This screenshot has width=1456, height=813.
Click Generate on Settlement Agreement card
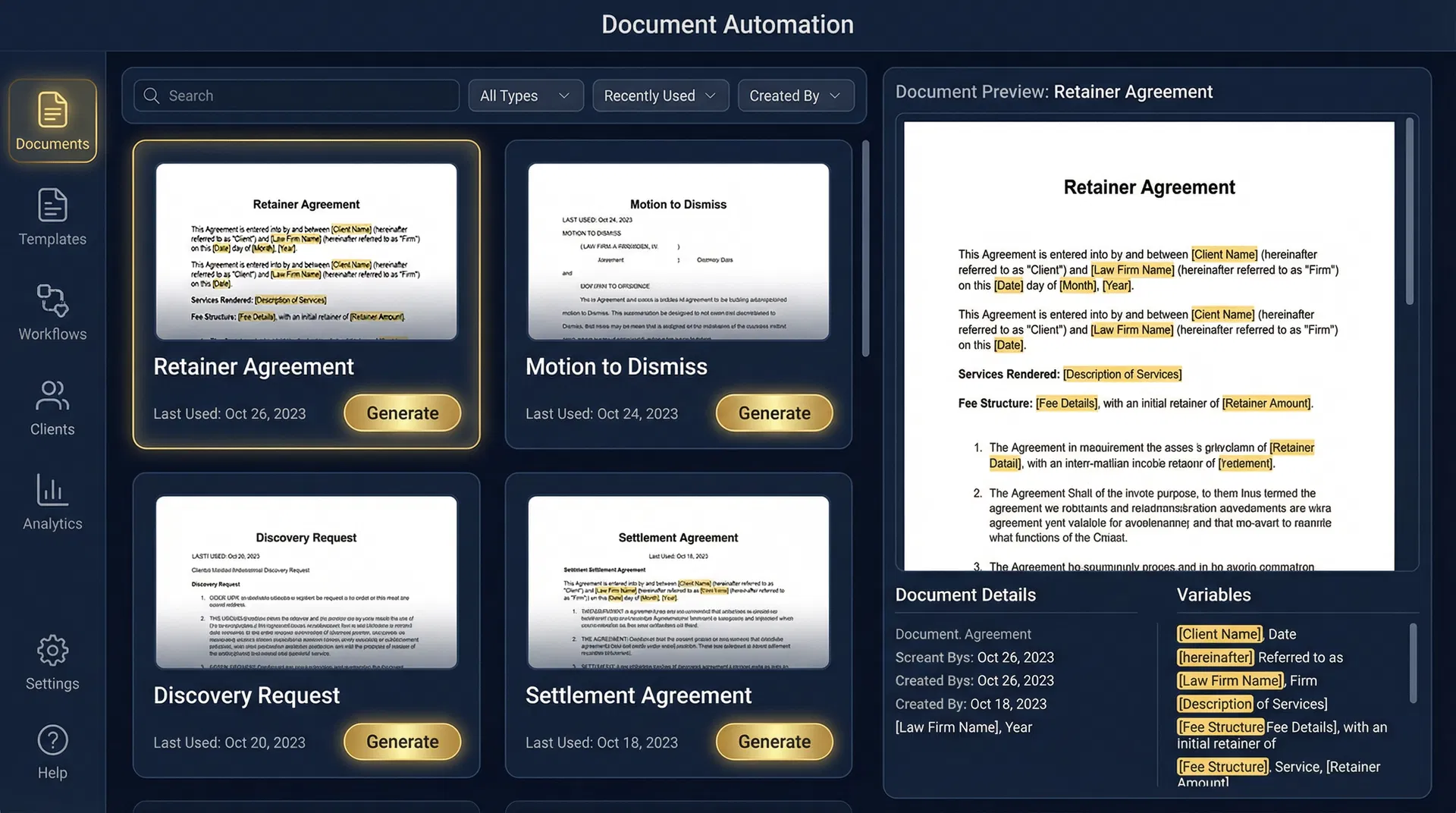pos(774,742)
